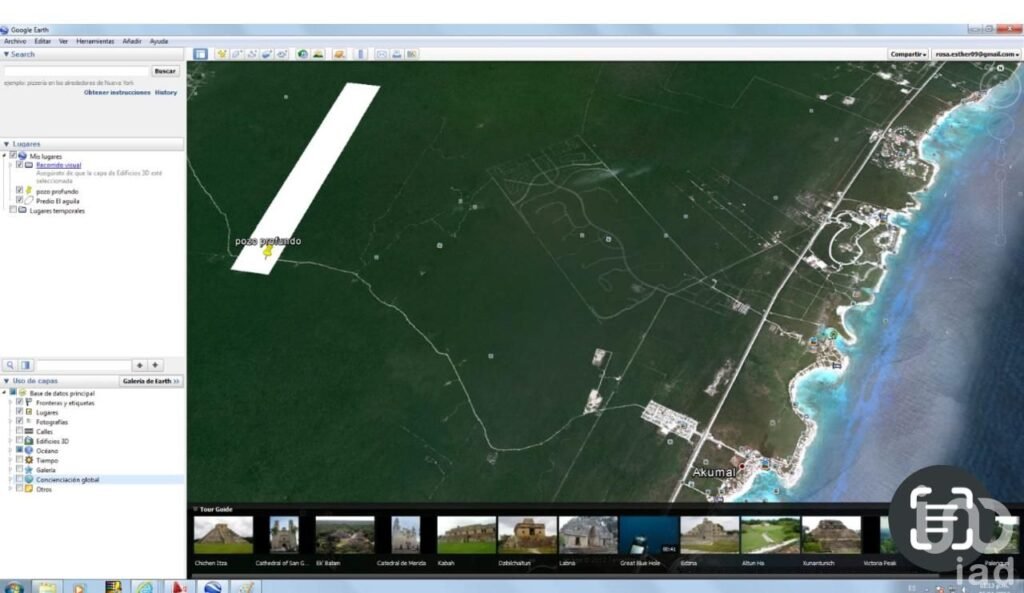Click the search magnifier icon in Places panel
Image resolution: width=1024 pixels, height=593 pixels.
click(x=10, y=366)
